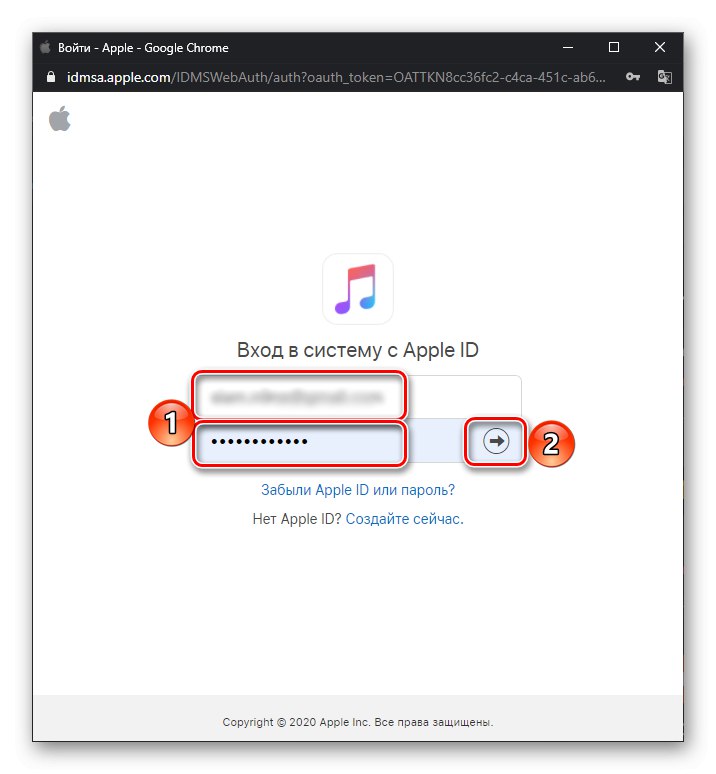Click the Apple Music note icon
The image size is (716, 774).
pos(358,289)
